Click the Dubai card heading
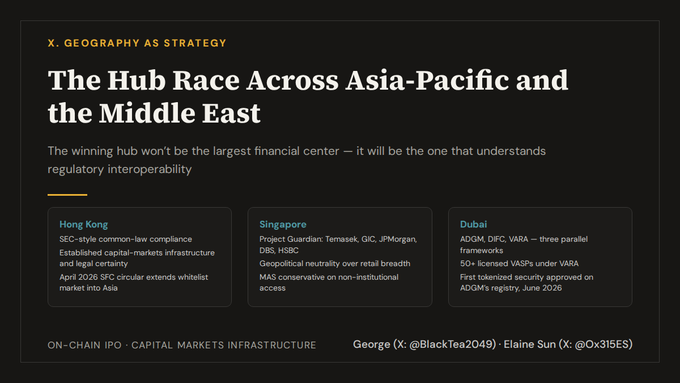The image size is (680, 383). click(x=473, y=224)
